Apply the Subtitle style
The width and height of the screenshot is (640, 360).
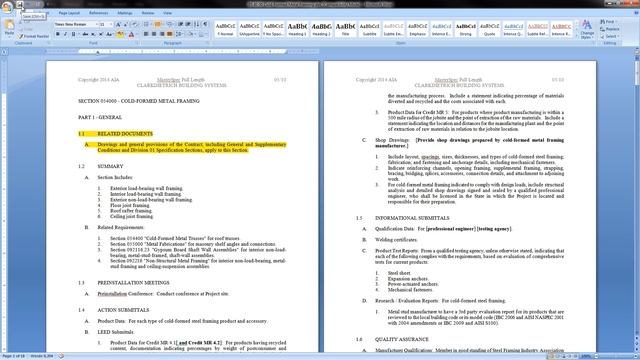pos(369,29)
